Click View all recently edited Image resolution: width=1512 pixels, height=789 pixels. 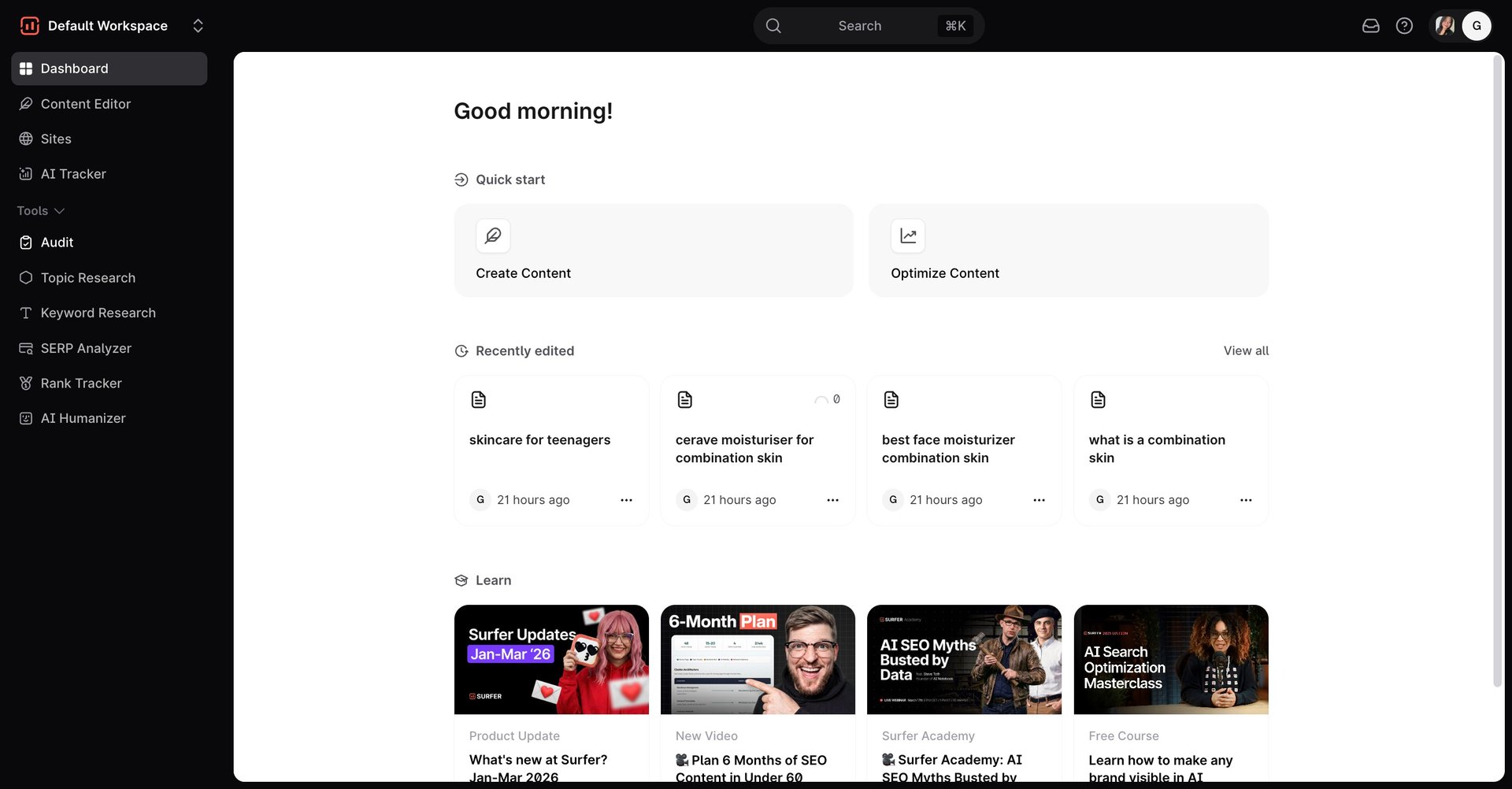pyautogui.click(x=1246, y=350)
